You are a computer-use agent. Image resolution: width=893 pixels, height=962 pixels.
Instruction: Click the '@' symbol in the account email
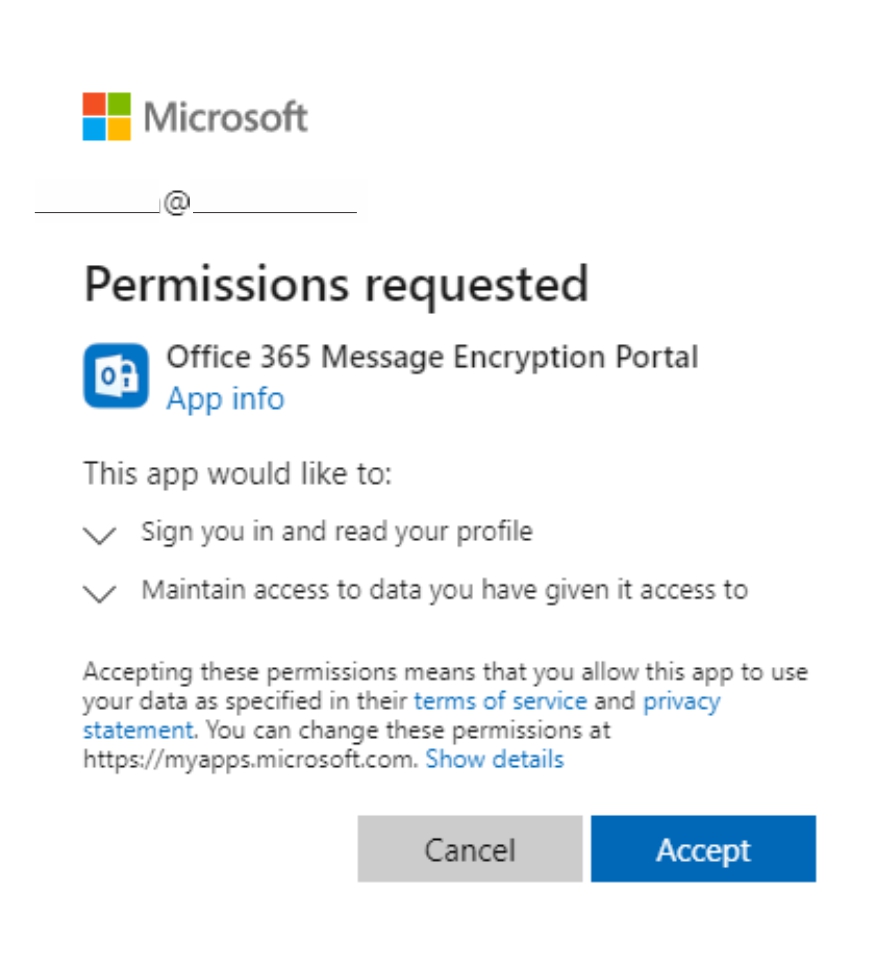pyautogui.click(x=177, y=203)
